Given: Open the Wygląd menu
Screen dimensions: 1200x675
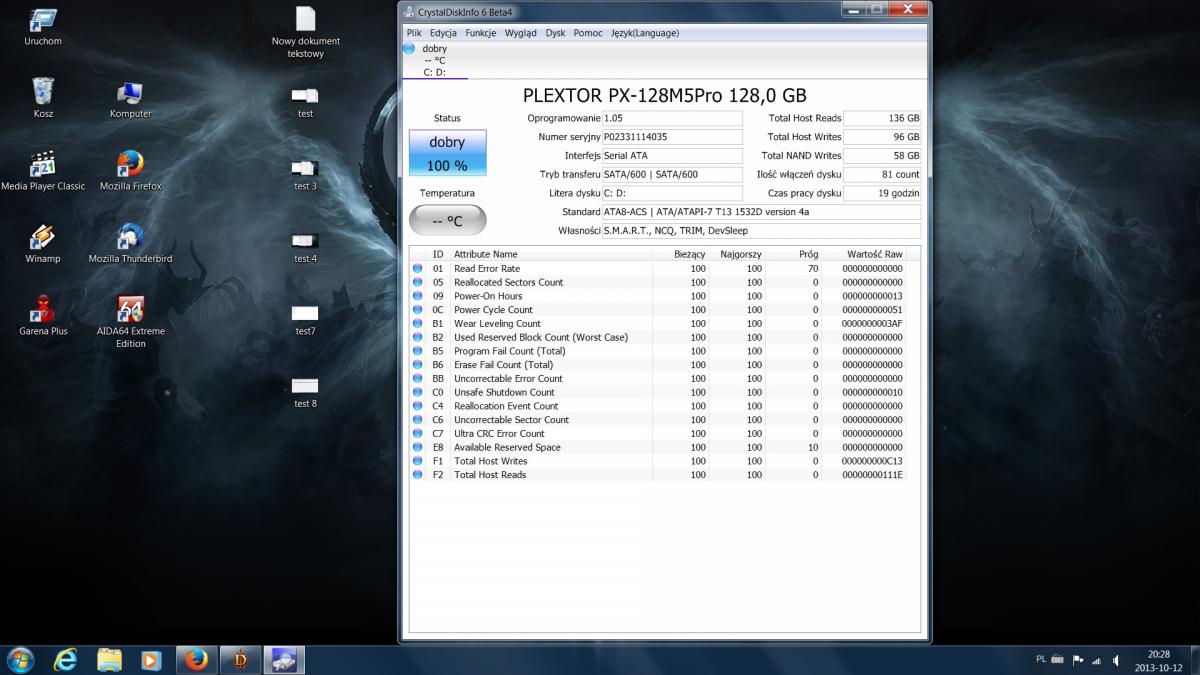Looking at the screenshot, I should click(x=521, y=33).
